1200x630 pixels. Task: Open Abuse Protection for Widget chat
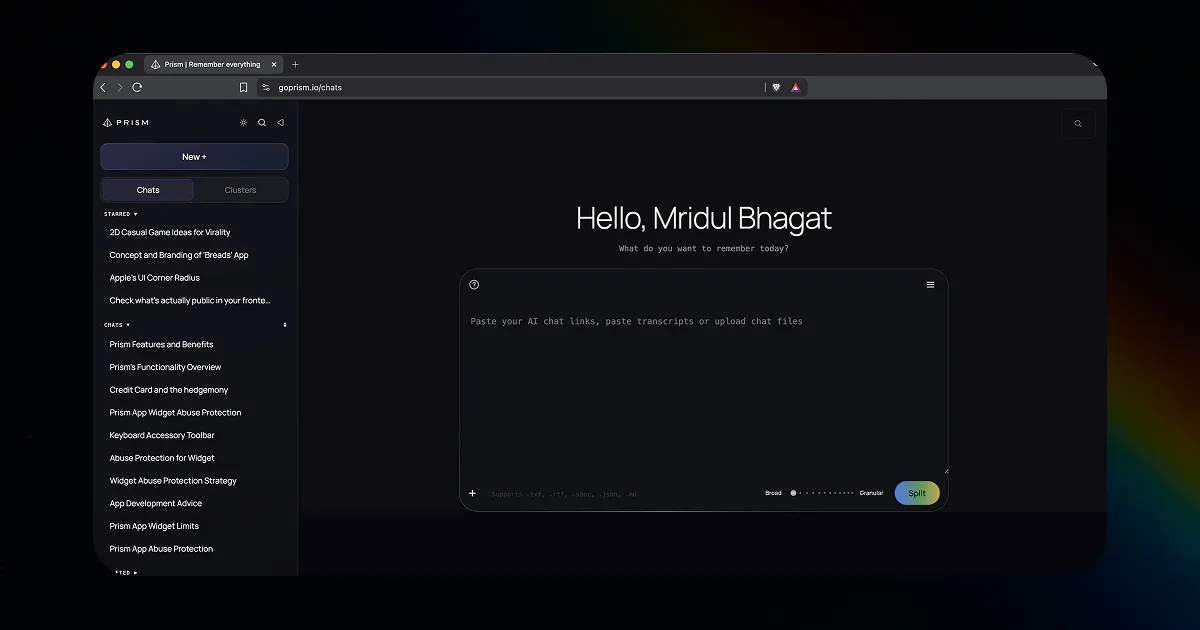(x=162, y=458)
